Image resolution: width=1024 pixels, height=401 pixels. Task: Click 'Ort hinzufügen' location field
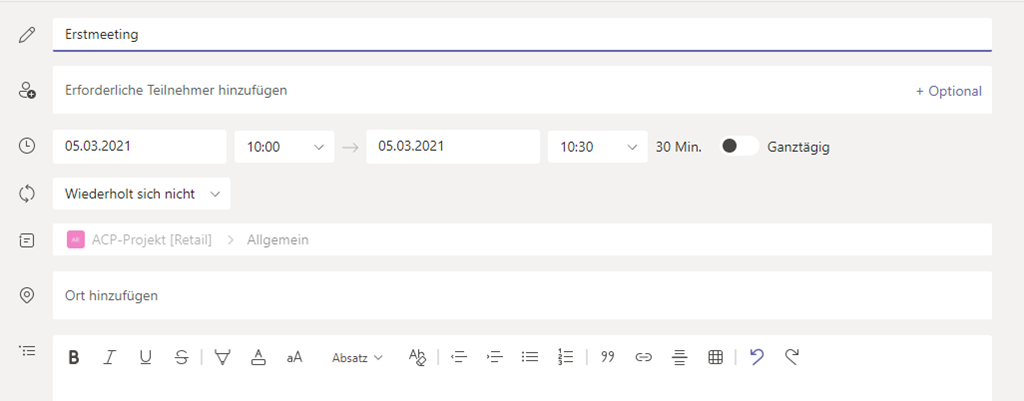(522, 295)
